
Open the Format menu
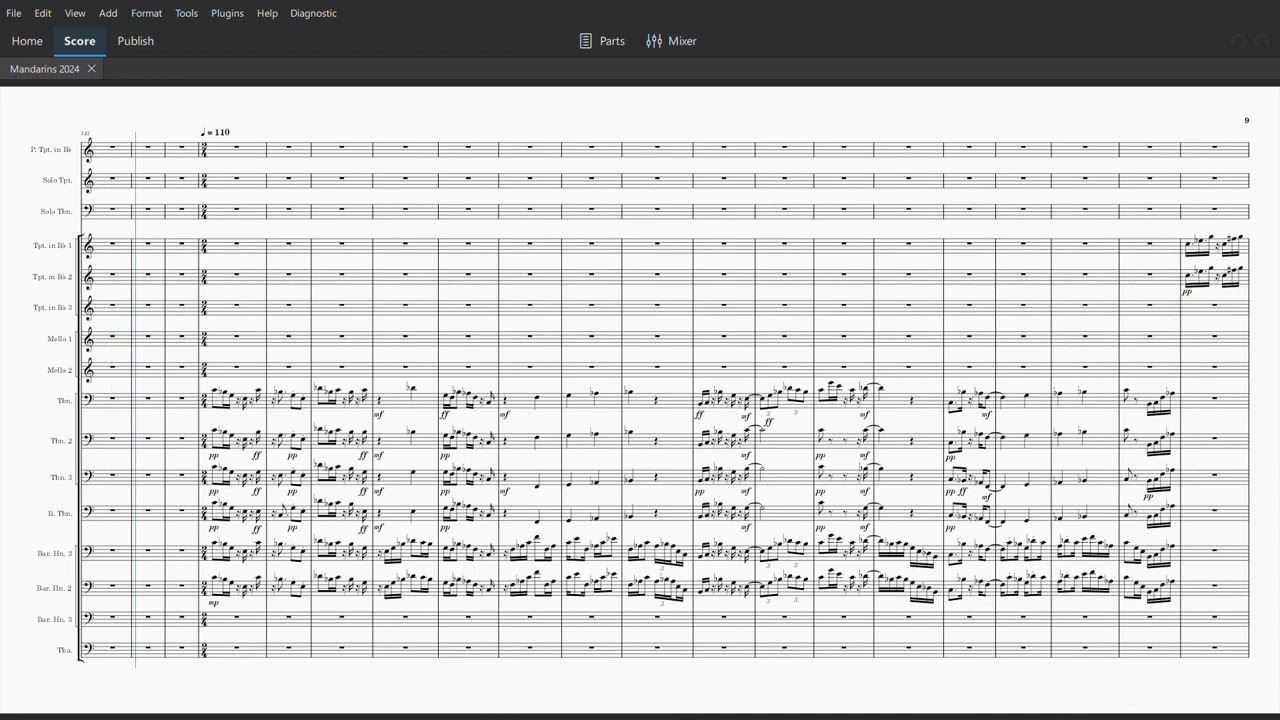coord(146,13)
